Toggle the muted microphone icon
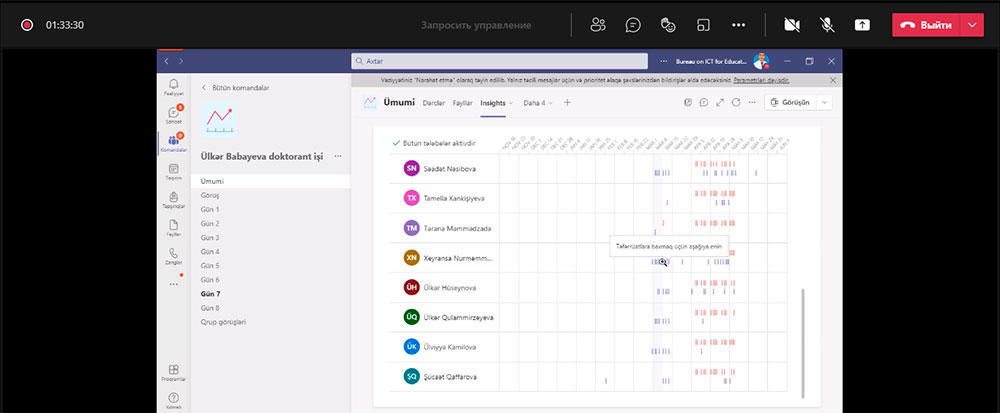Screen dimensions: 1000x413 827,25
